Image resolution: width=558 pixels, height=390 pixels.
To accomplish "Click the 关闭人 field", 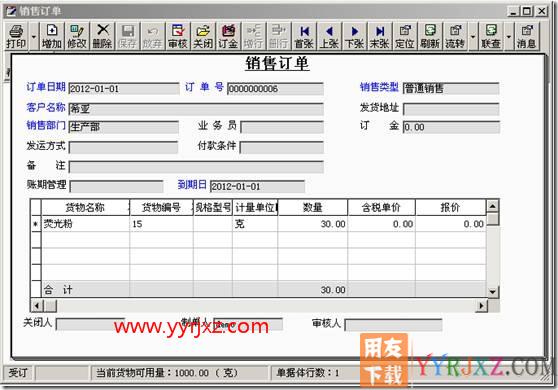I will (90, 324).
